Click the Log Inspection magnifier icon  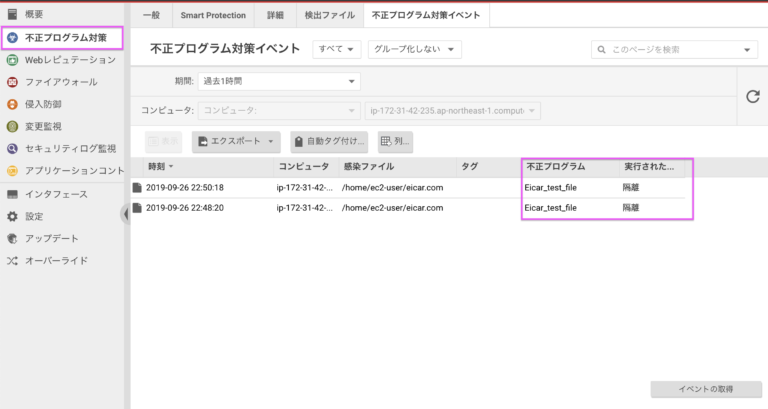(12, 148)
